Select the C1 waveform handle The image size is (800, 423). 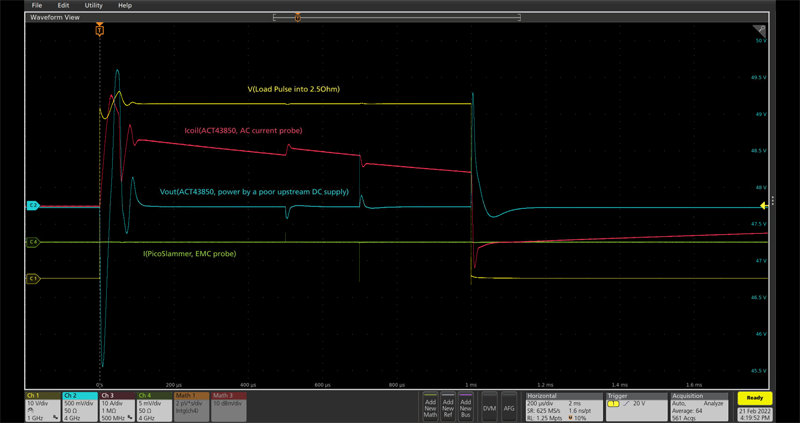33,279
